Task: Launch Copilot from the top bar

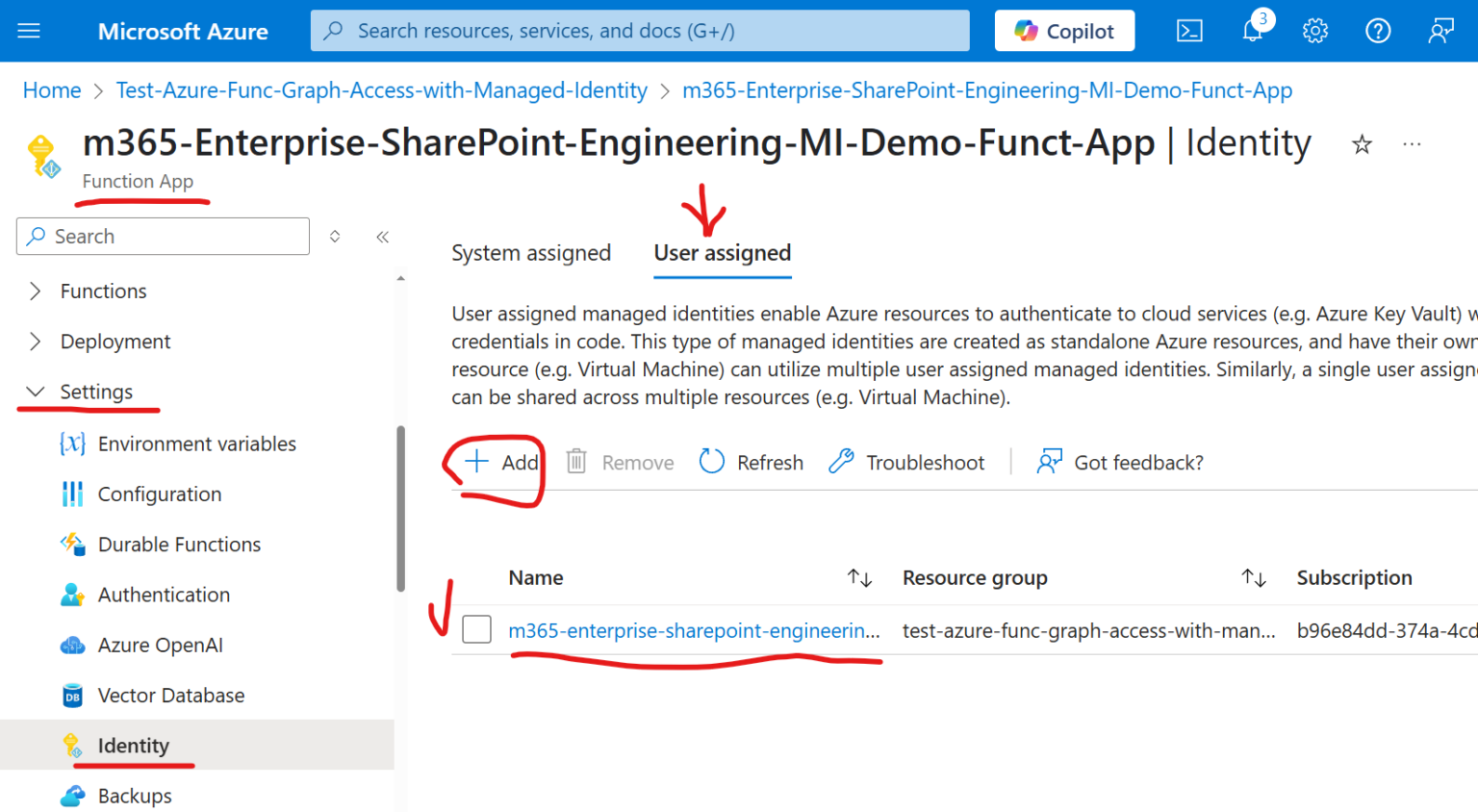Action: 1064,30
